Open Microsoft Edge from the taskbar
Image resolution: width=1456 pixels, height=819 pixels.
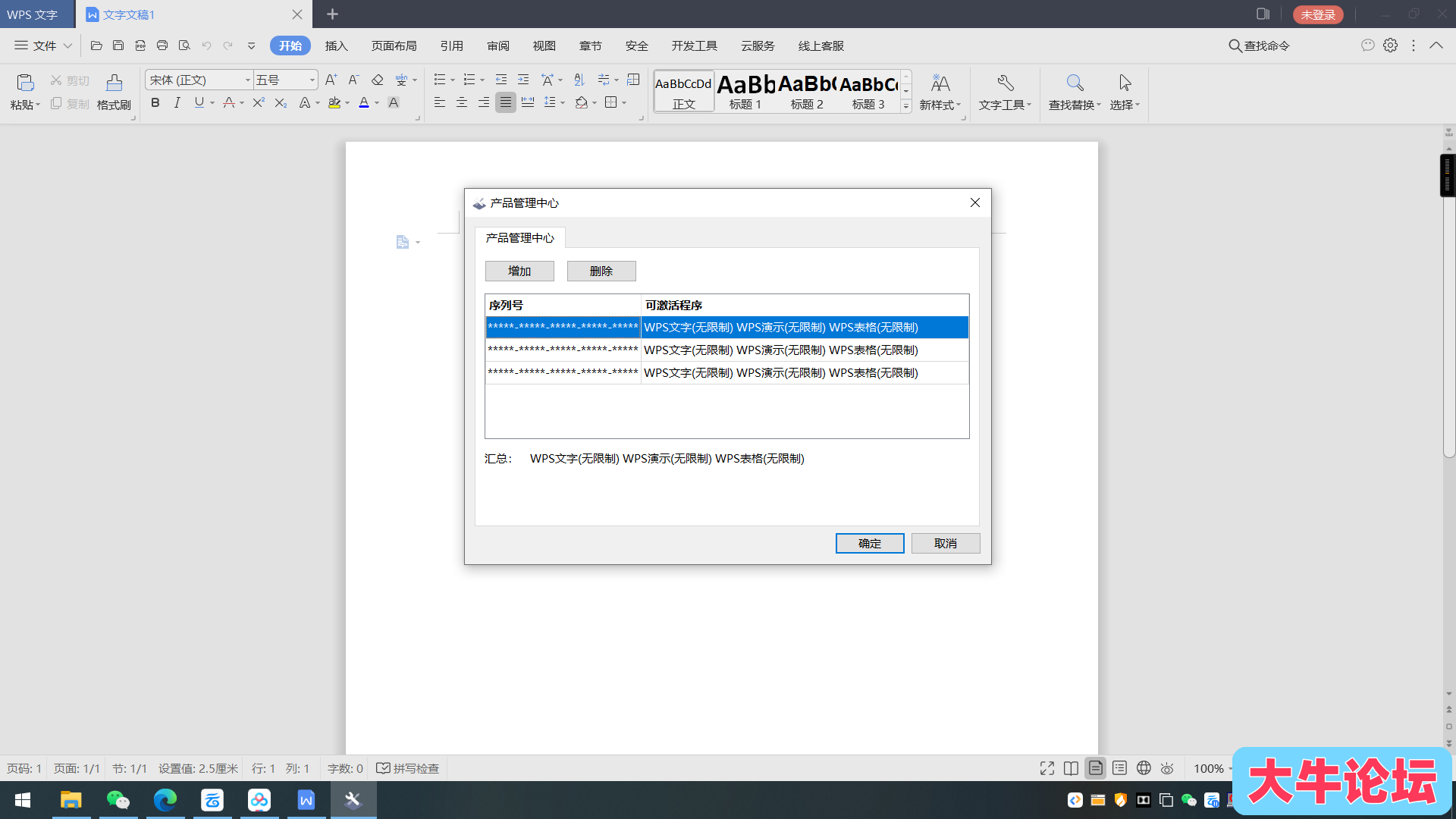point(165,799)
